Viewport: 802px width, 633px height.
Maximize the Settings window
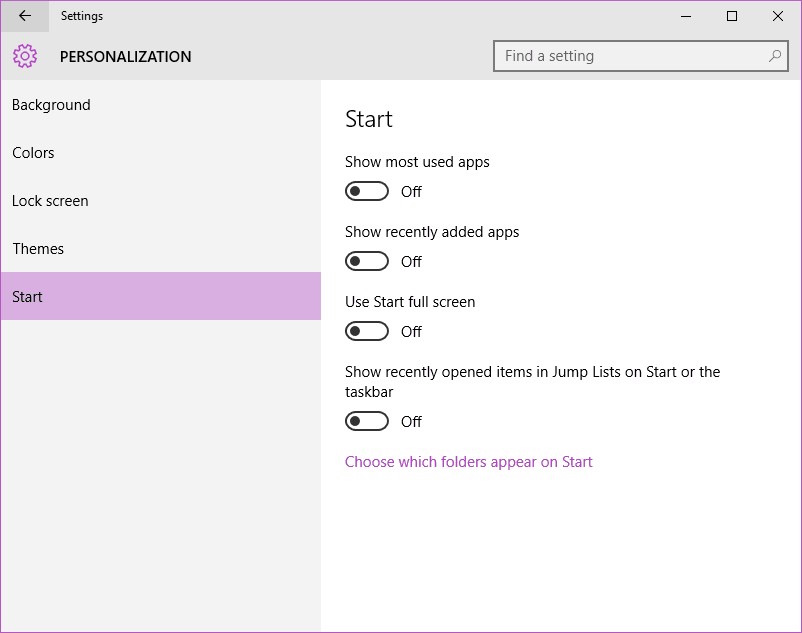click(732, 16)
